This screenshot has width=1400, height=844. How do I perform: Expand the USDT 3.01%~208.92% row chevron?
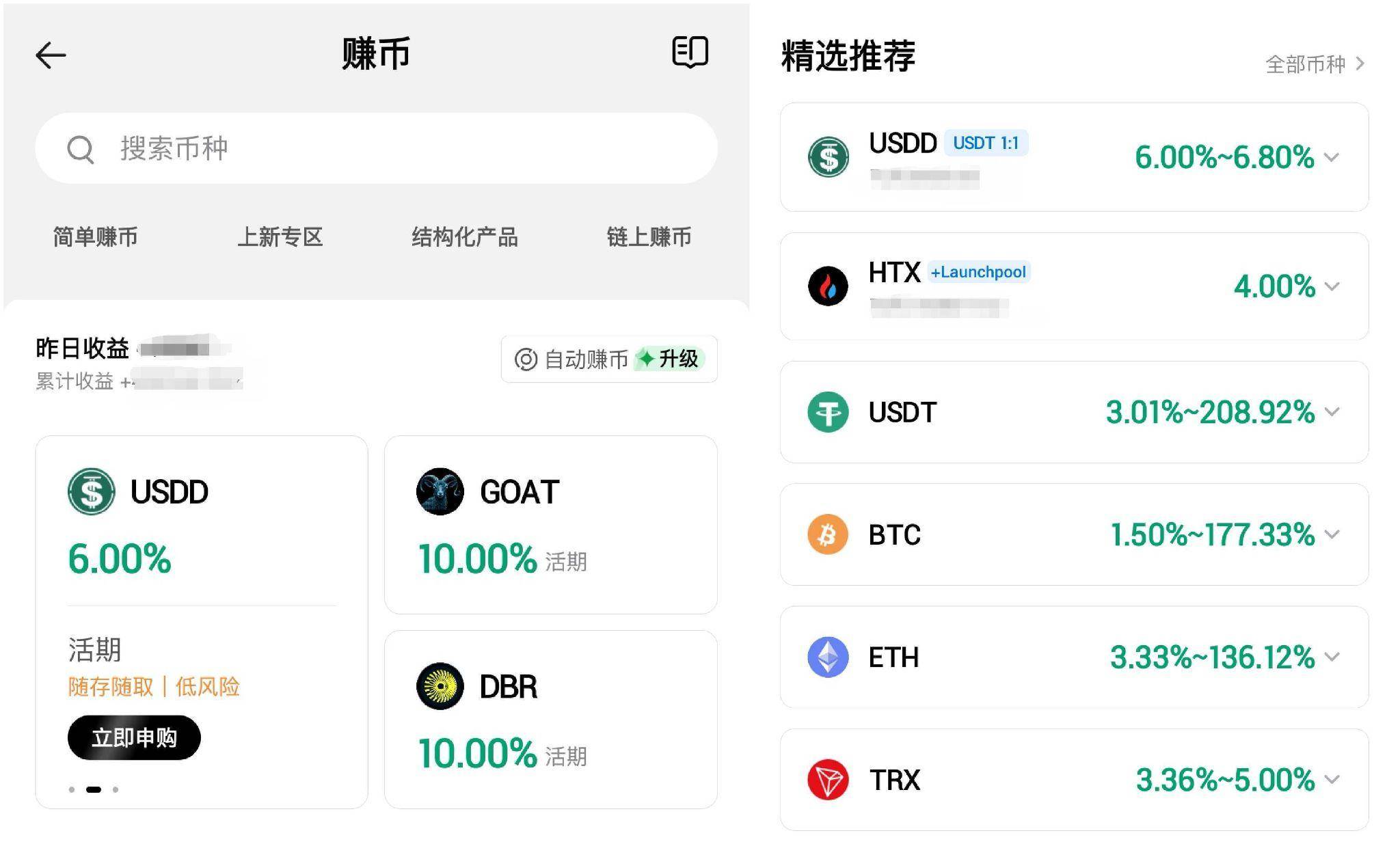pos(1331,411)
